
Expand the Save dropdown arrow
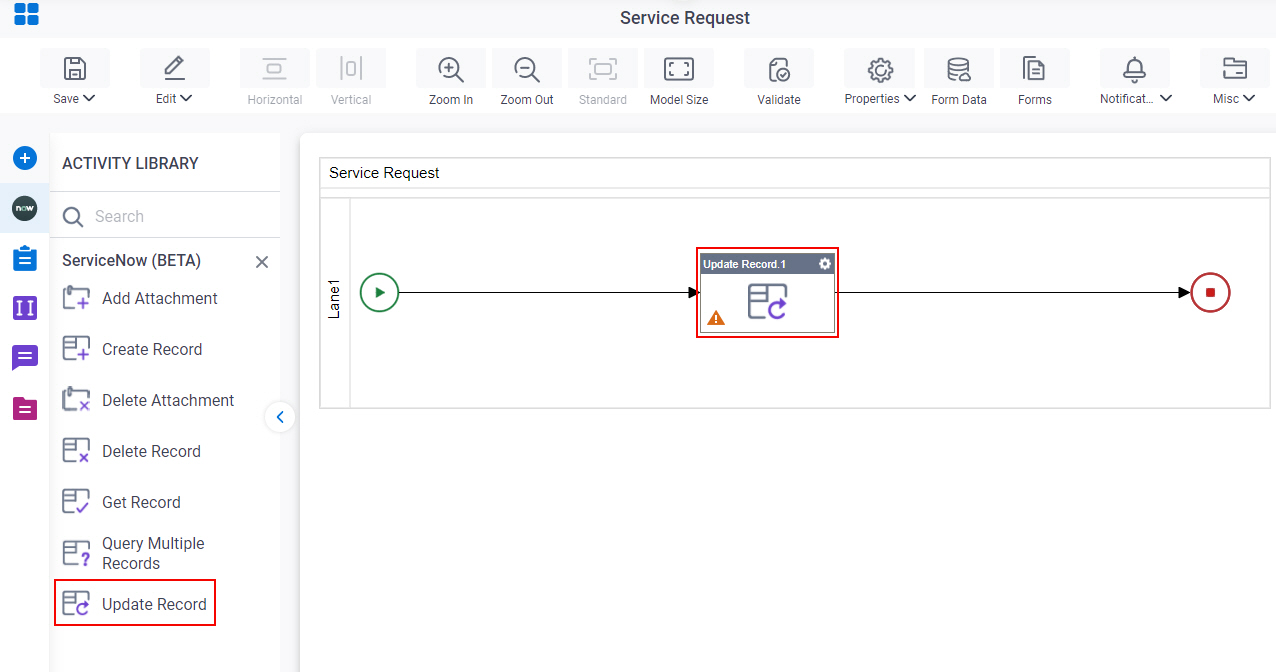[89, 99]
